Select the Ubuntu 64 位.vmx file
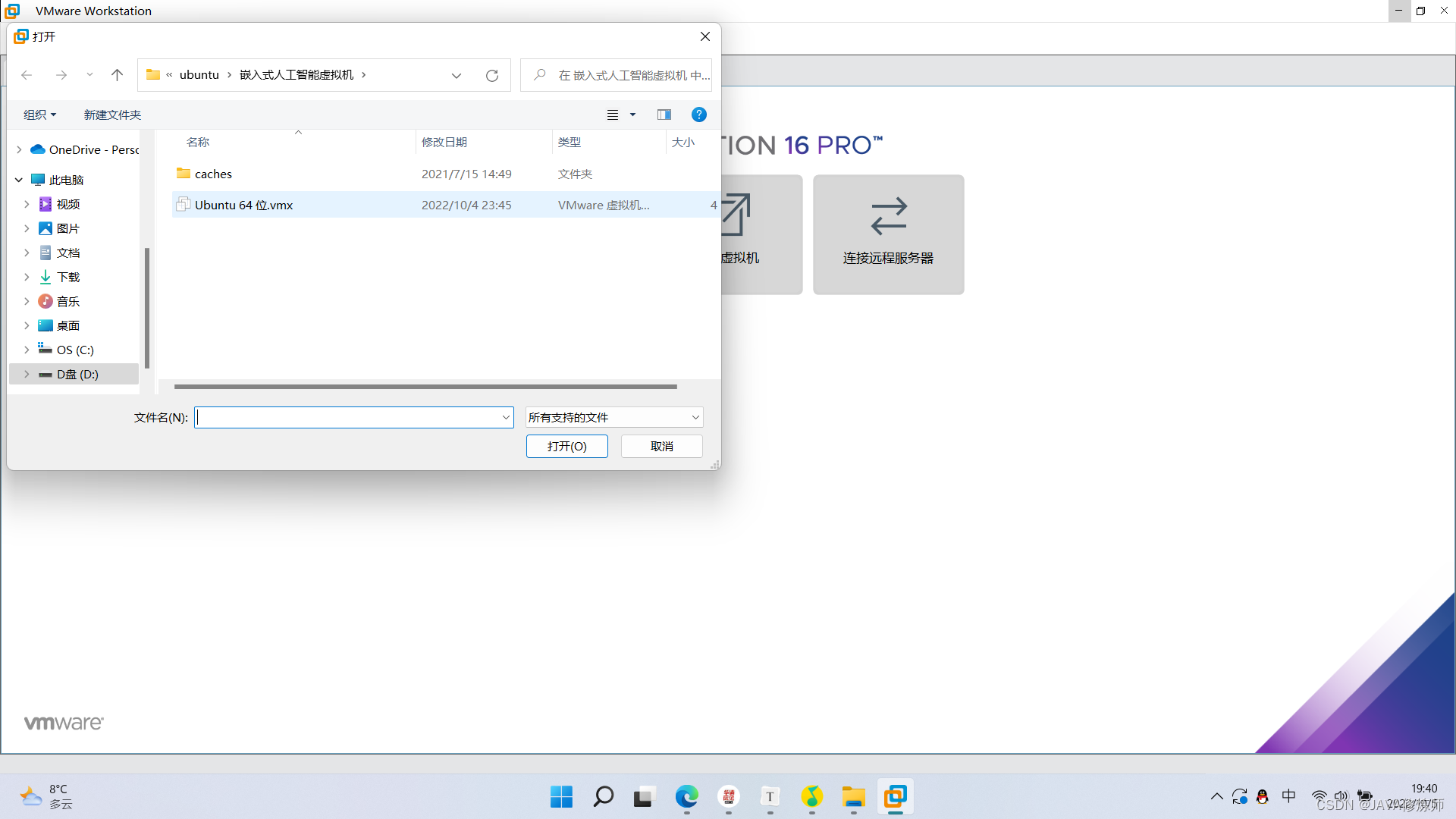This screenshot has width=1456, height=819. 446,205
